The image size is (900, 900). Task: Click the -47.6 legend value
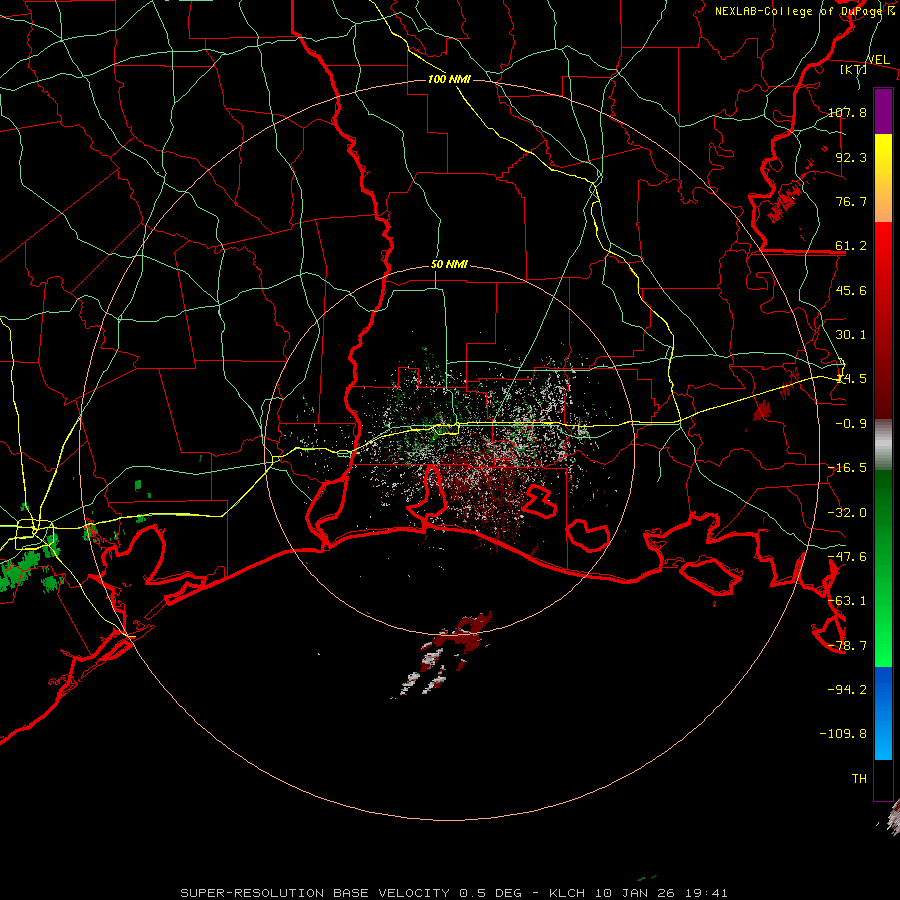point(847,556)
